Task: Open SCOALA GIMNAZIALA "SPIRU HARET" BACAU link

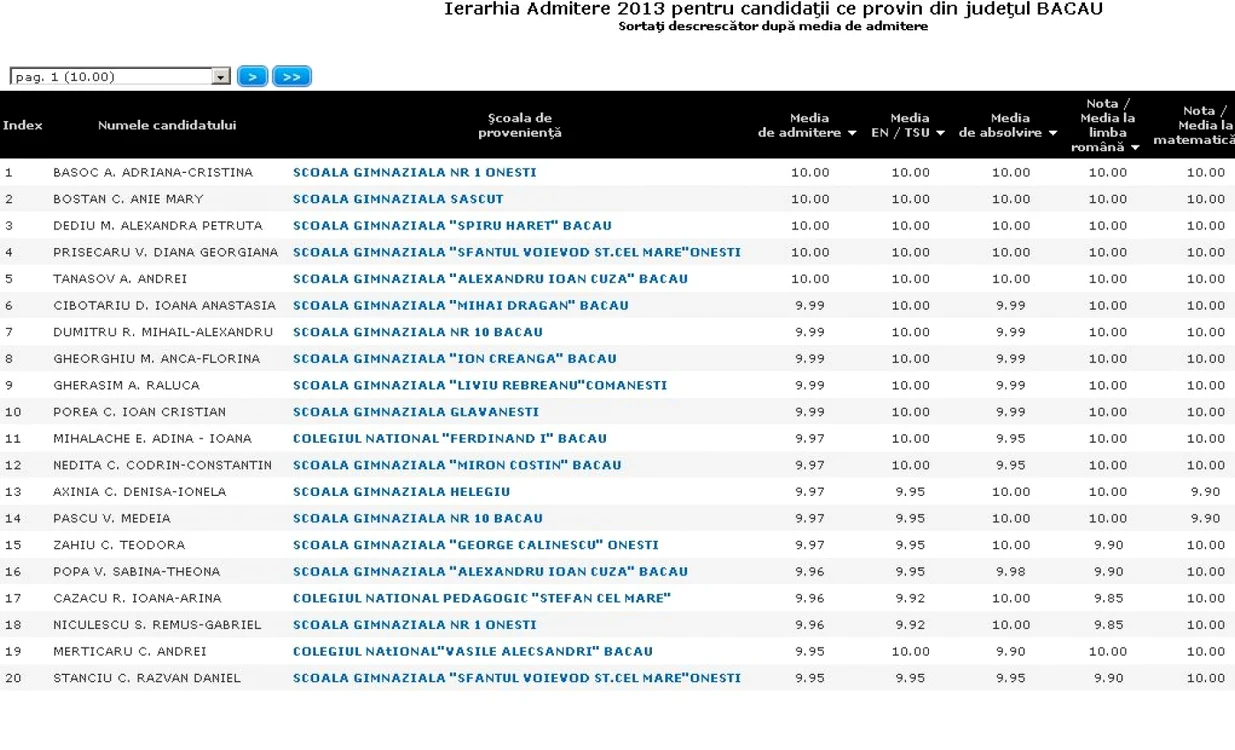Action: pyautogui.click(x=452, y=226)
